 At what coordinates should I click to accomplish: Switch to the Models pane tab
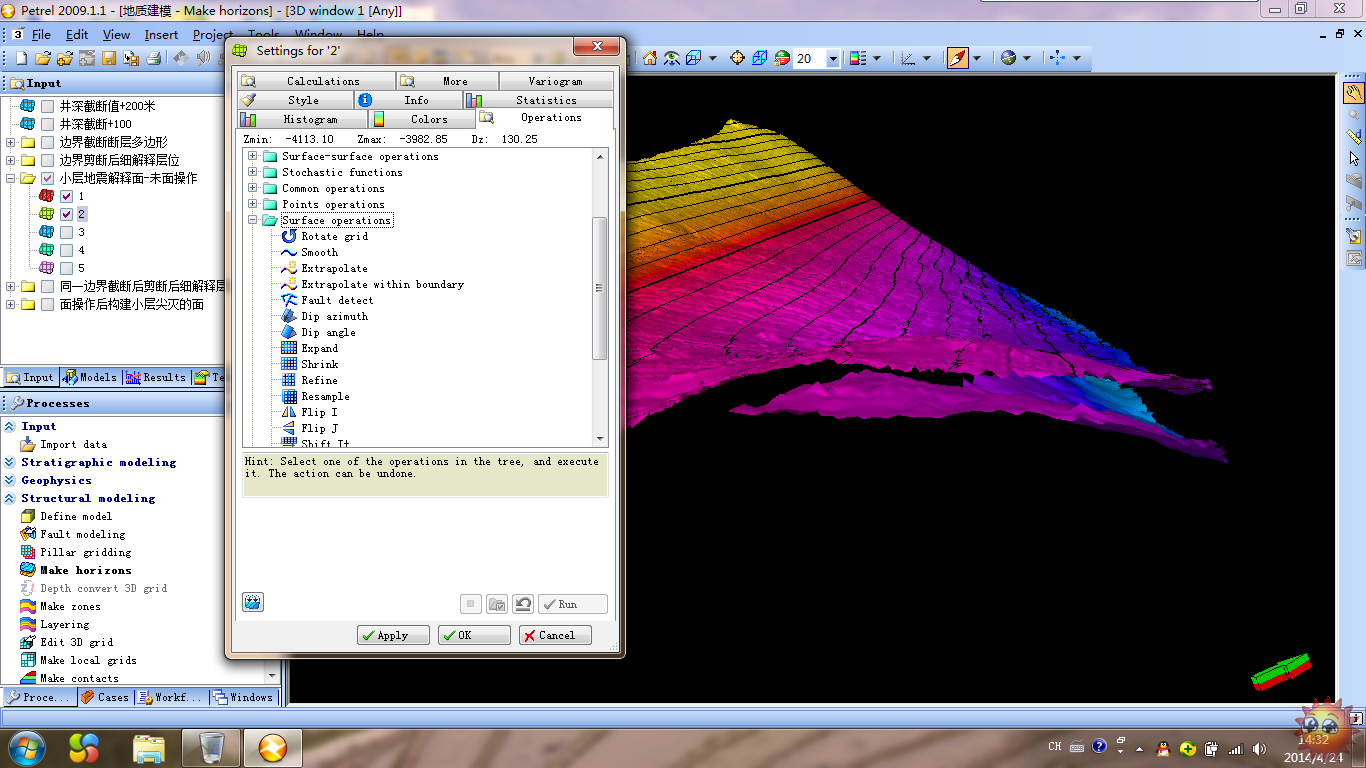tap(90, 377)
